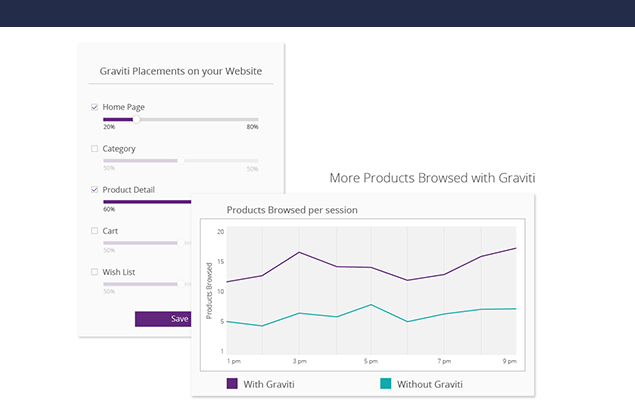This screenshot has height=416, width=635.
Task: Click the Home Page '80%' value
Action: coord(252,127)
